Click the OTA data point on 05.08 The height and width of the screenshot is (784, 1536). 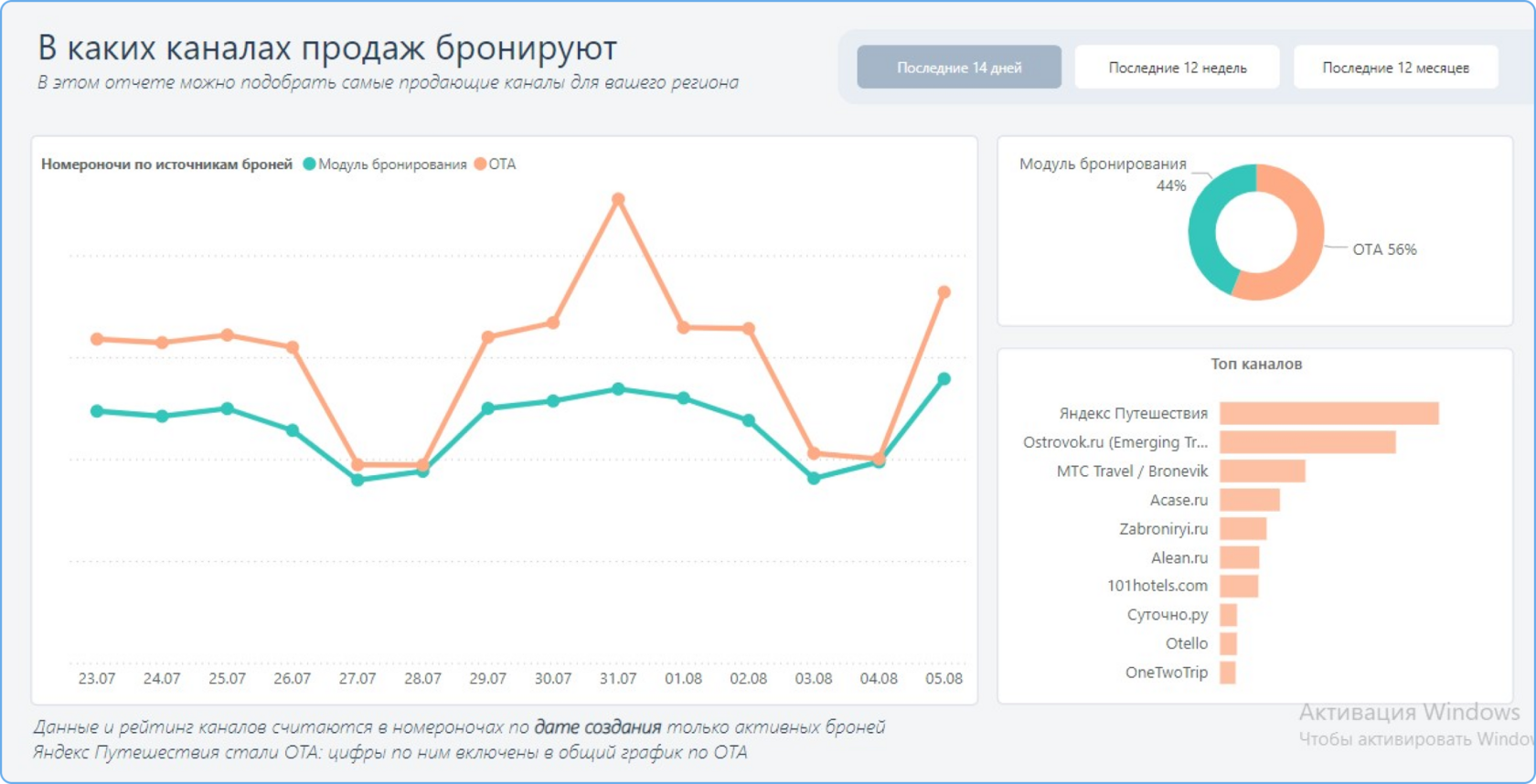944,292
